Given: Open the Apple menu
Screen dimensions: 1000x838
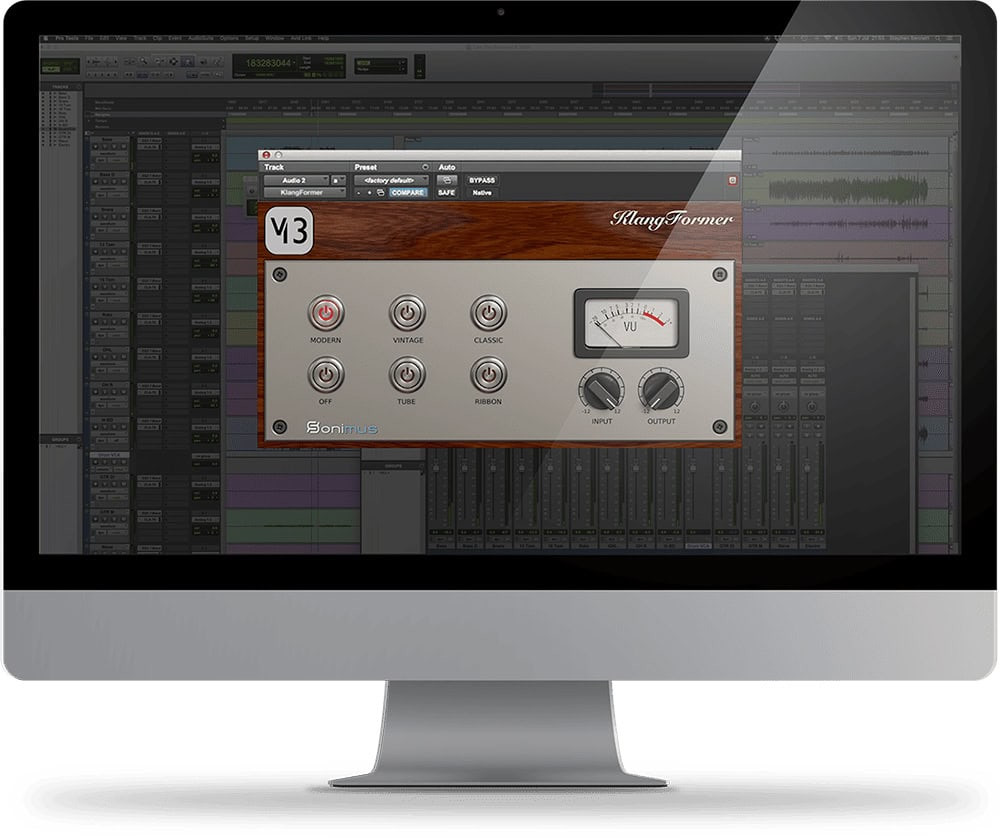Looking at the screenshot, I should pos(45,38).
